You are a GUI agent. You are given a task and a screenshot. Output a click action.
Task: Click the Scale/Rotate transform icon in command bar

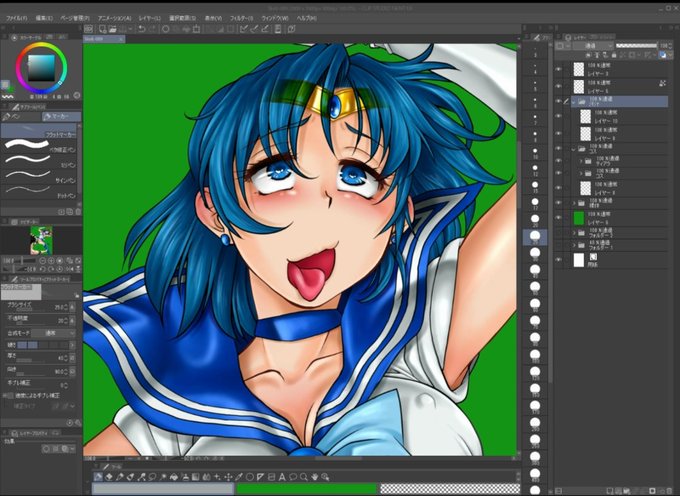pos(196,29)
